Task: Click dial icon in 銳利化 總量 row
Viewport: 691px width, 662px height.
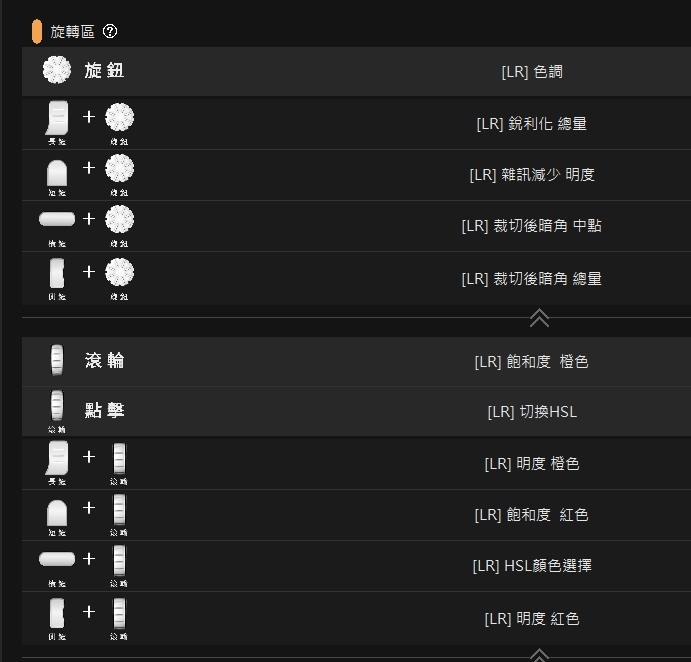Action: [x=119, y=117]
